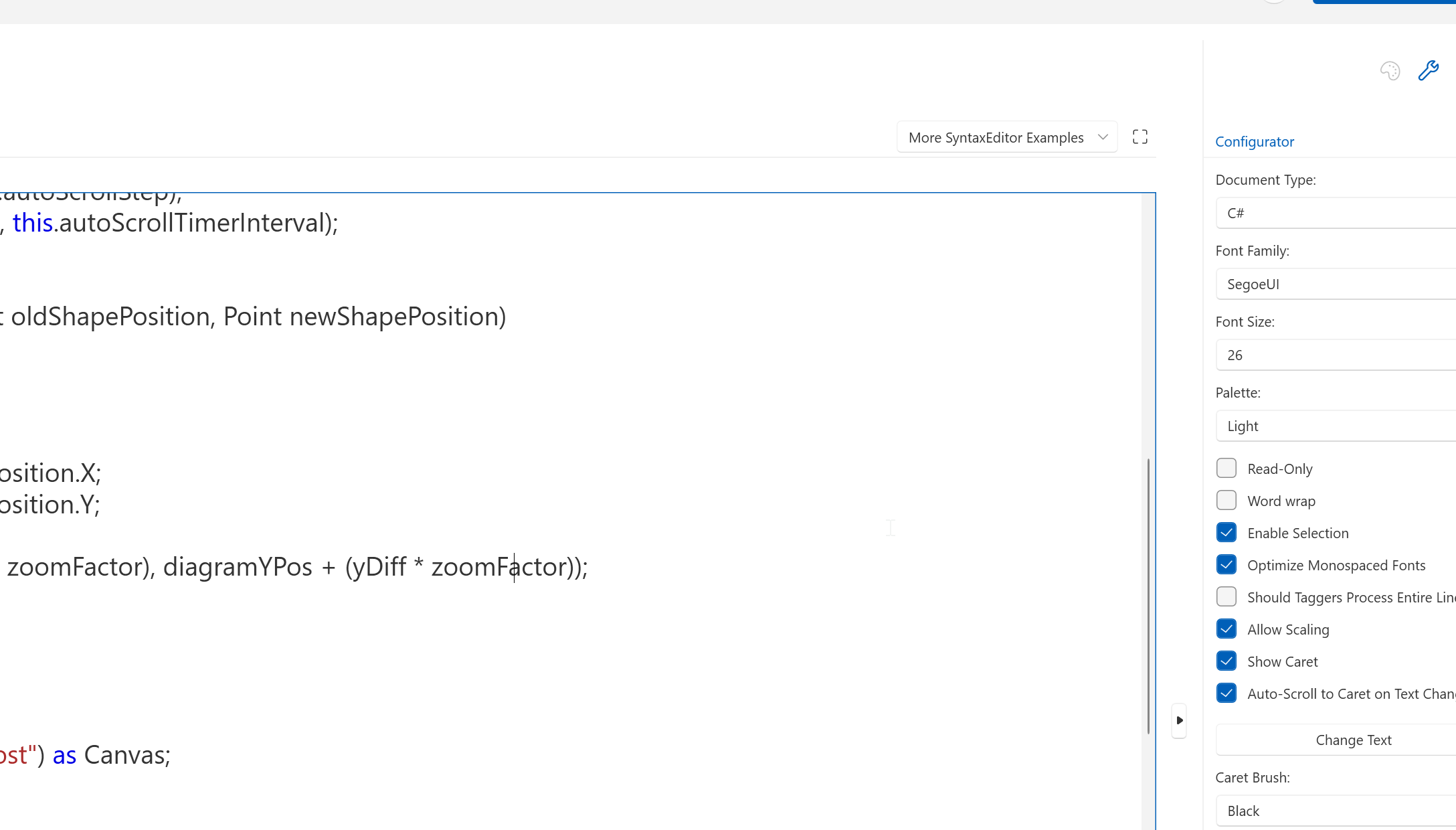1456x830 pixels.
Task: Uncheck Allow Scaling option
Action: [1226, 629]
